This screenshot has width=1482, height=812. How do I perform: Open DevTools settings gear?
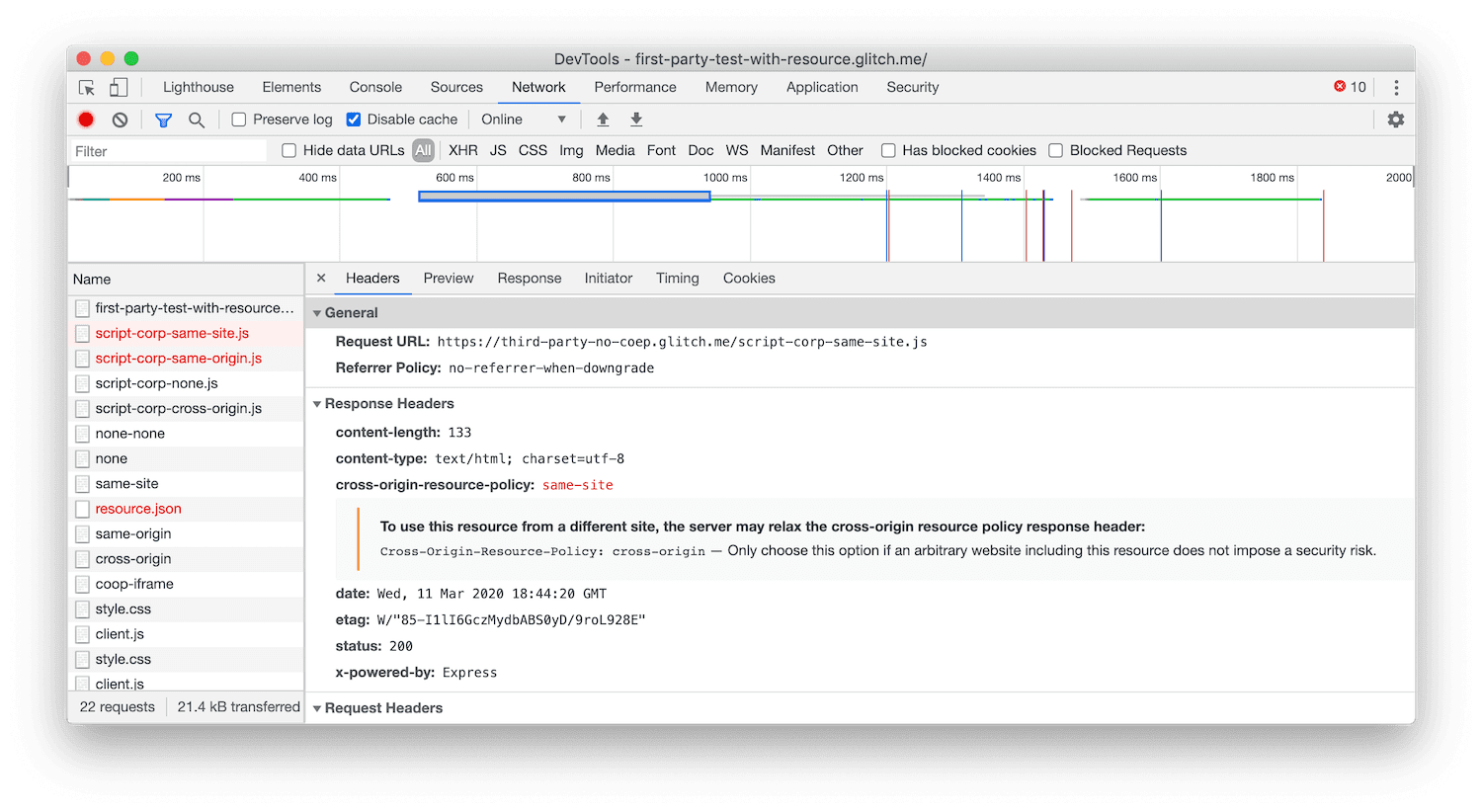click(x=1396, y=119)
